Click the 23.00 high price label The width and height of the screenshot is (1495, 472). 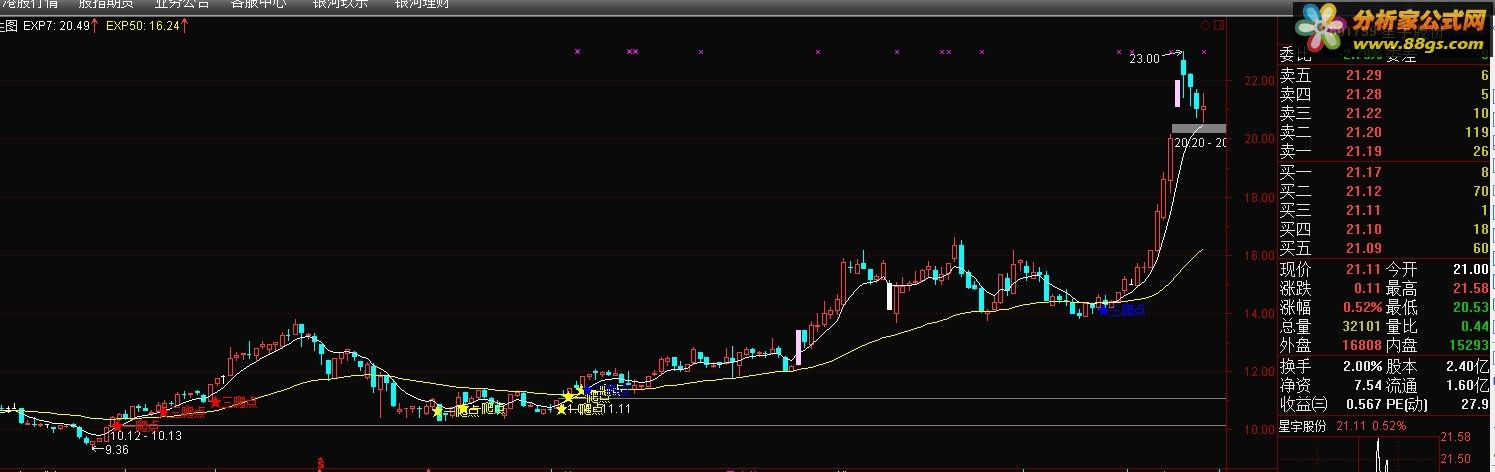pos(1144,59)
